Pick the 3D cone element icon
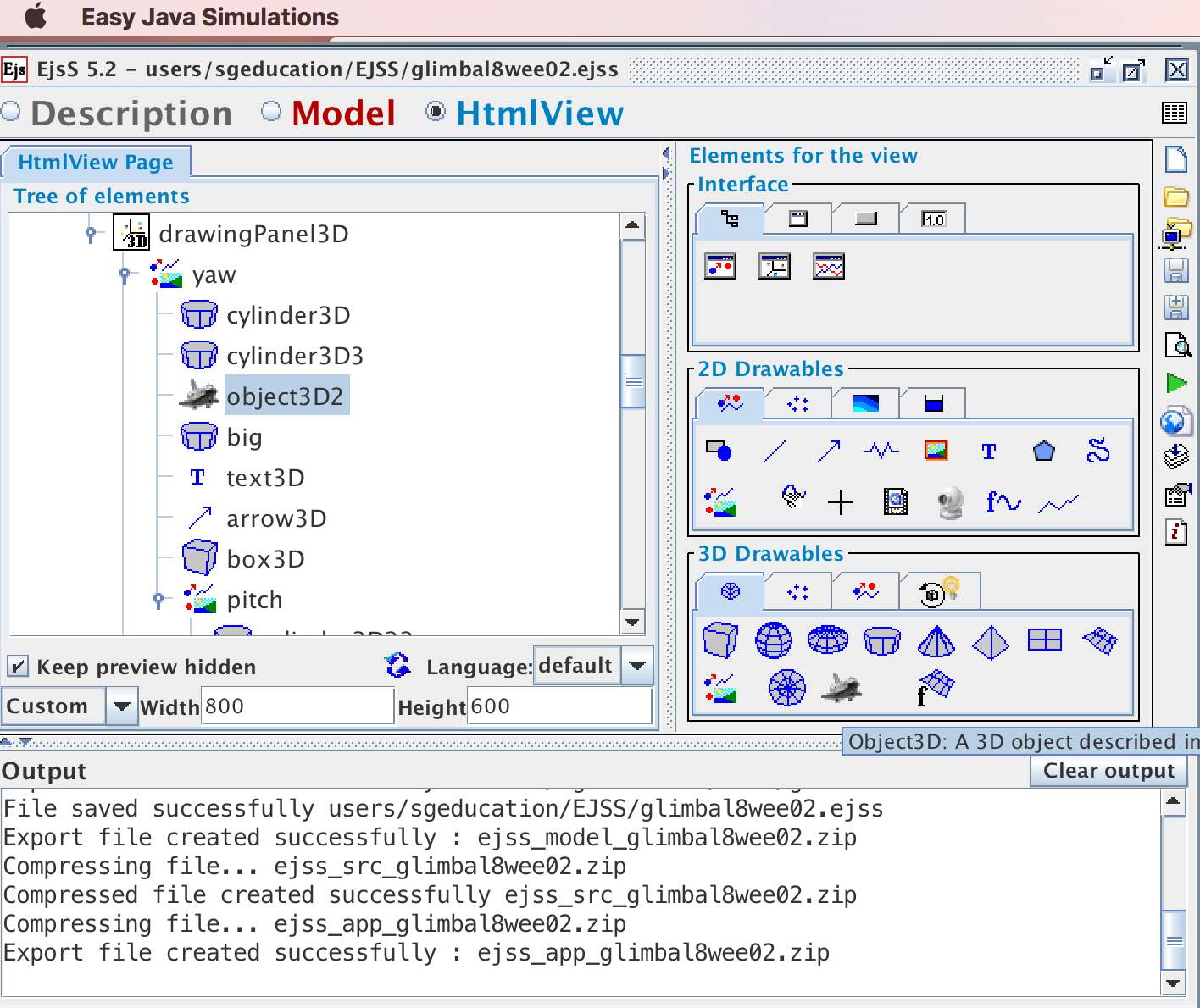The height and width of the screenshot is (1008, 1200). pos(936,641)
